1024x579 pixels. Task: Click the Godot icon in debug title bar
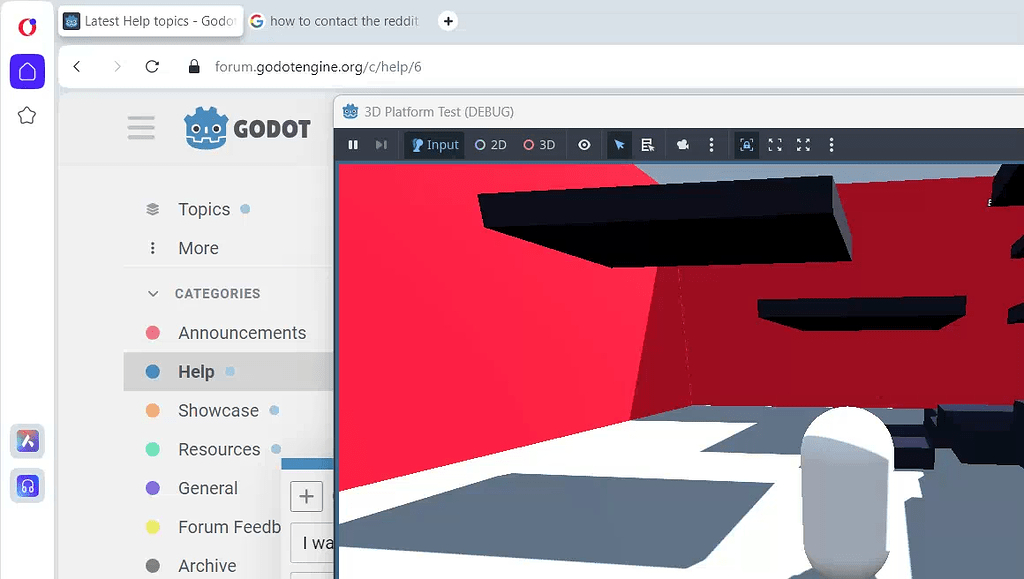351,112
